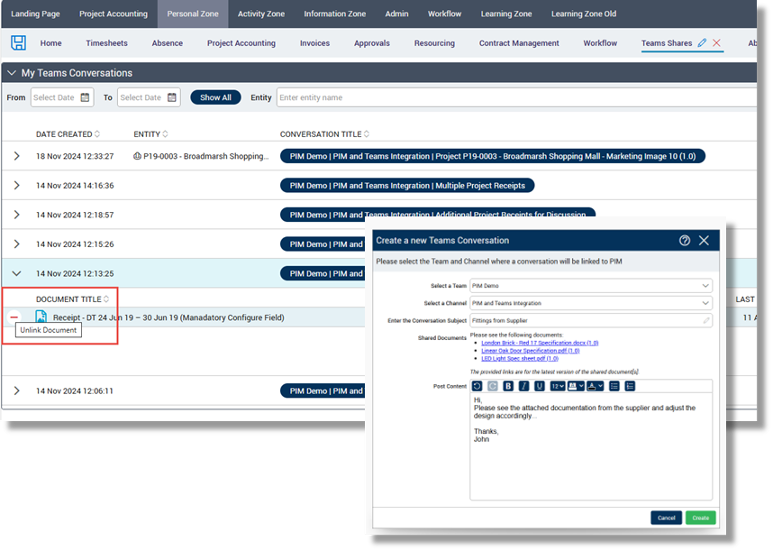Click the Show All button
Image resolution: width=775 pixels, height=554 pixels.
(x=215, y=98)
